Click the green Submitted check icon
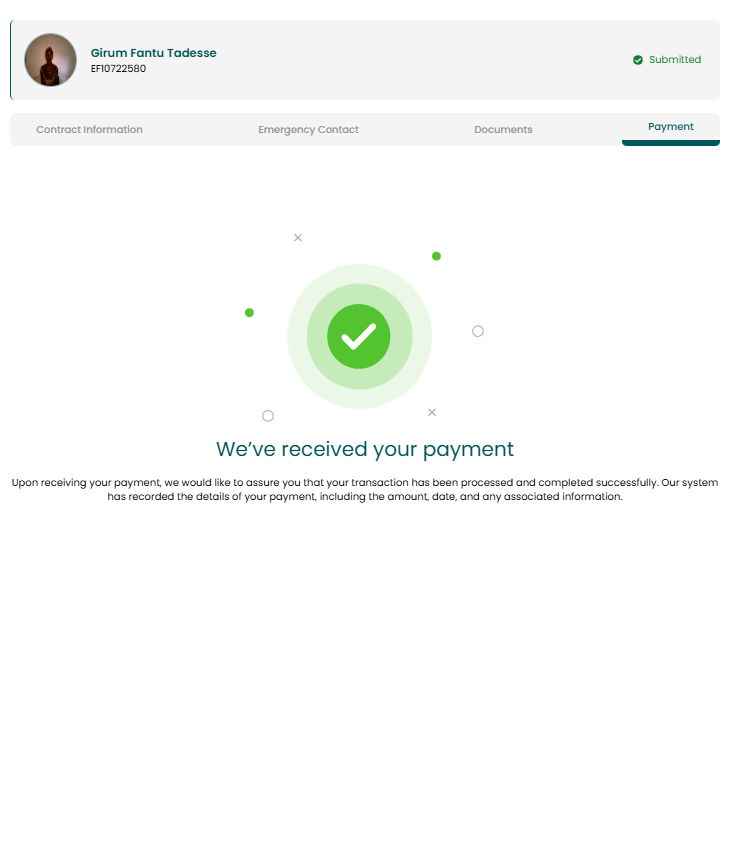Screen dimensions: 734x865 pyautogui.click(x=638, y=60)
